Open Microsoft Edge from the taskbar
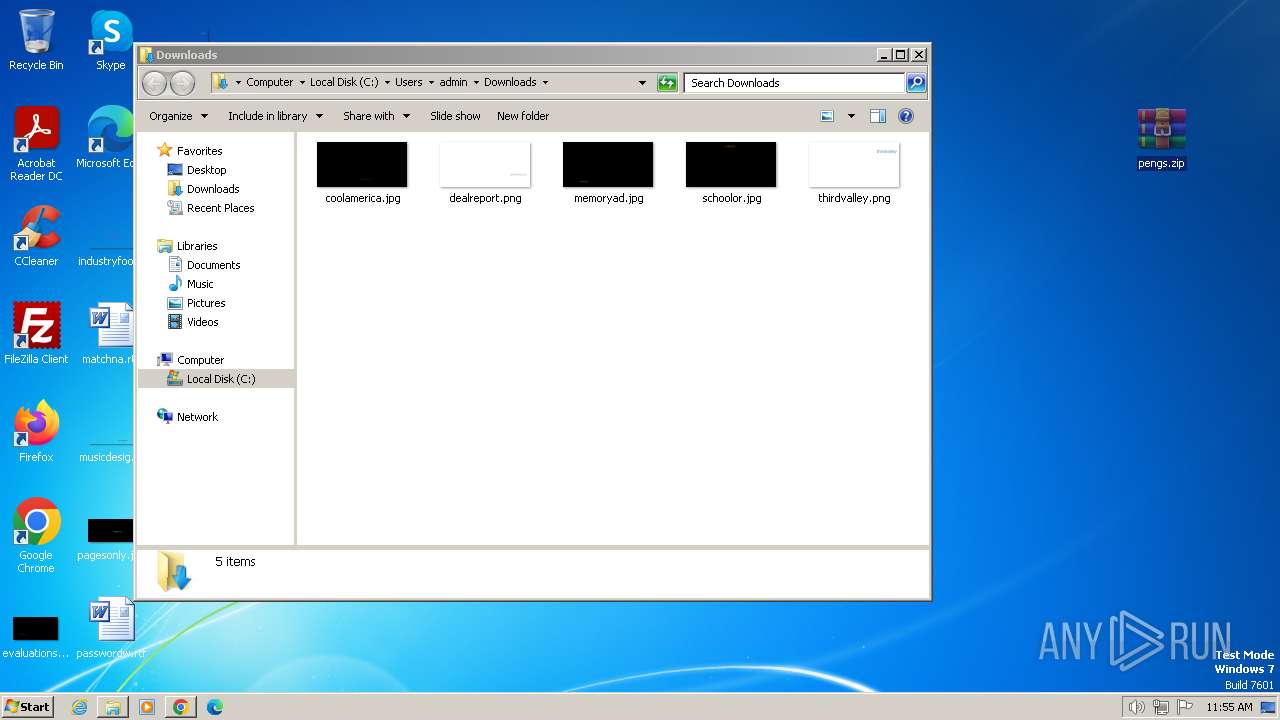 click(215, 707)
